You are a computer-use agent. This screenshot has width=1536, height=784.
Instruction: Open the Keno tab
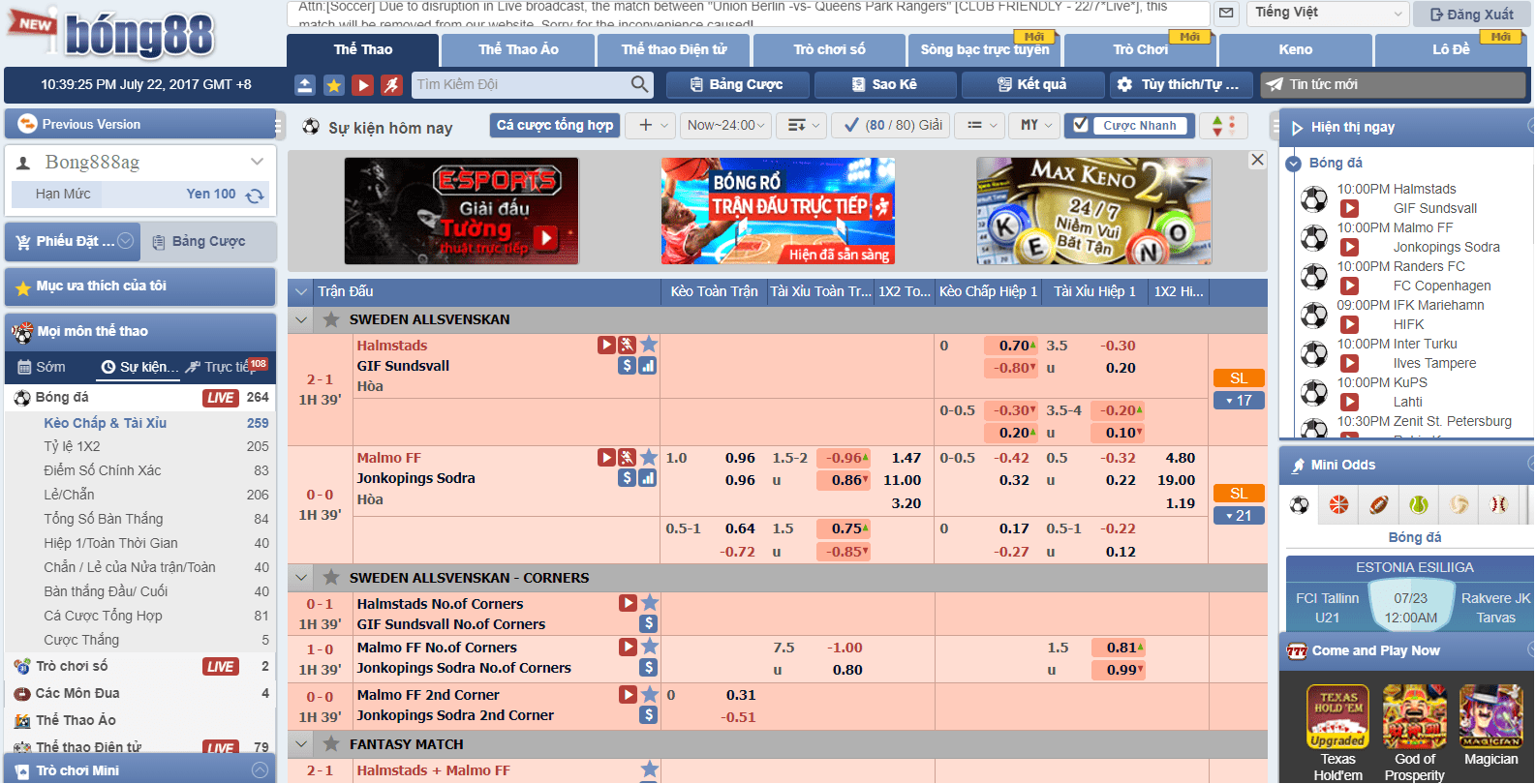[1296, 49]
